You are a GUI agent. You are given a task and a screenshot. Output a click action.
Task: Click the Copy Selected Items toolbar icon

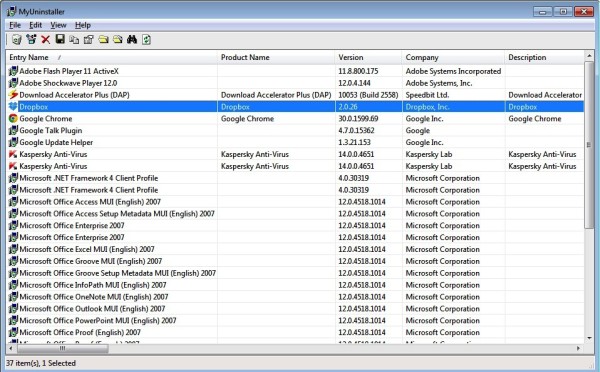(x=74, y=39)
